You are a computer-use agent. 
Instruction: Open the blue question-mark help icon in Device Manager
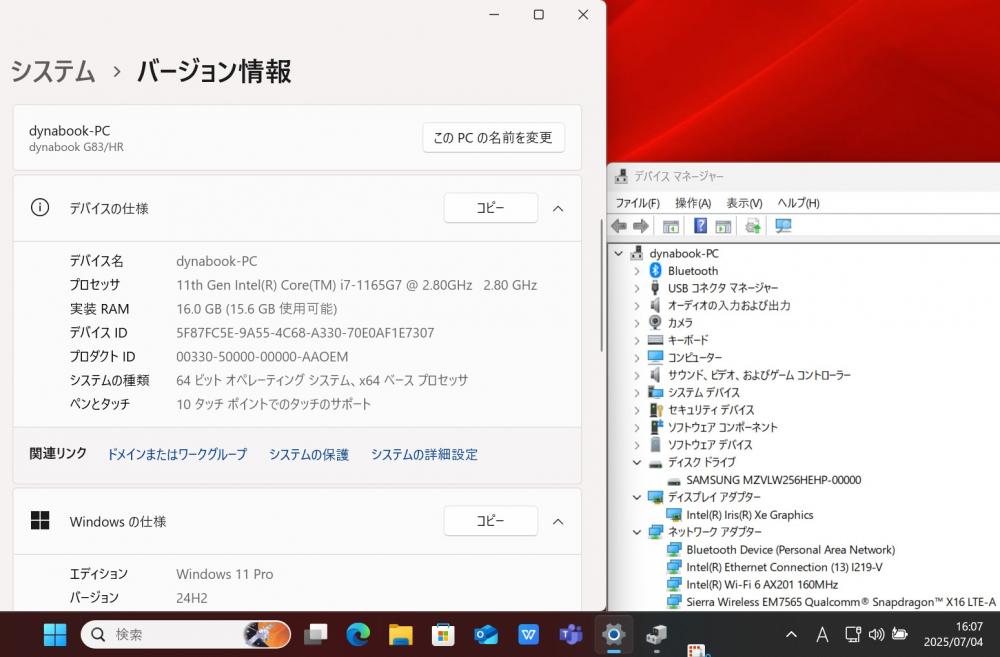[700, 226]
